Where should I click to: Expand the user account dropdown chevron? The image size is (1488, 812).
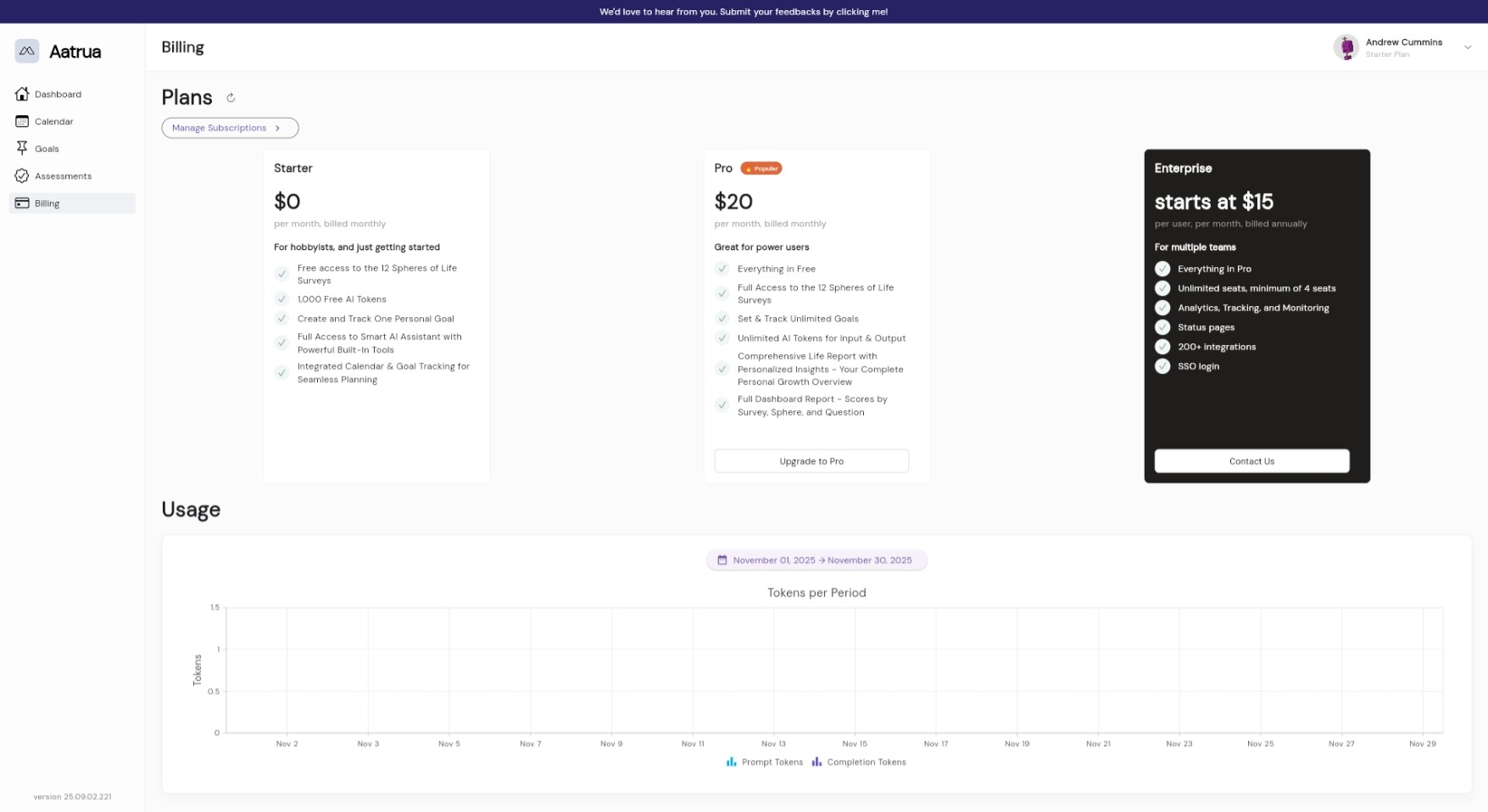1467,47
